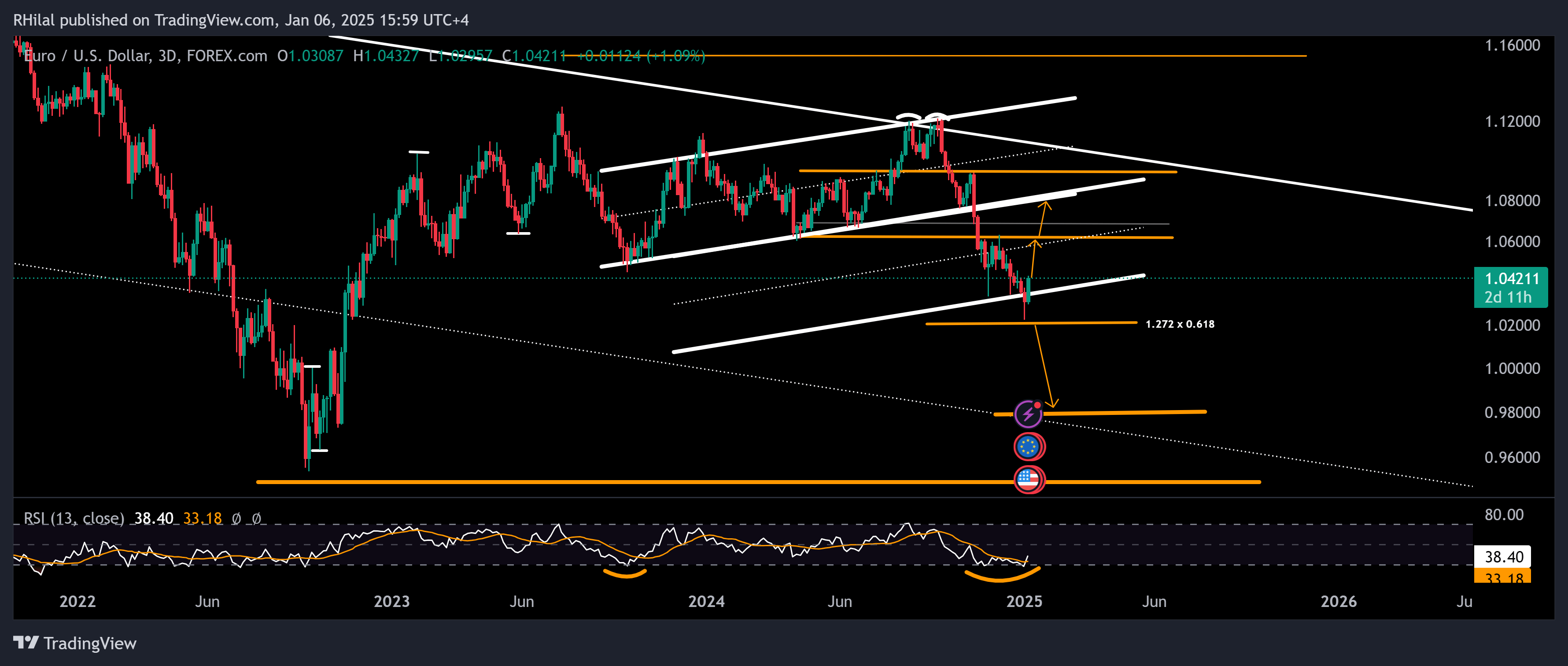The width and height of the screenshot is (1568, 666).
Task: Click the 1.02000 price axis label
Action: [x=1512, y=325]
